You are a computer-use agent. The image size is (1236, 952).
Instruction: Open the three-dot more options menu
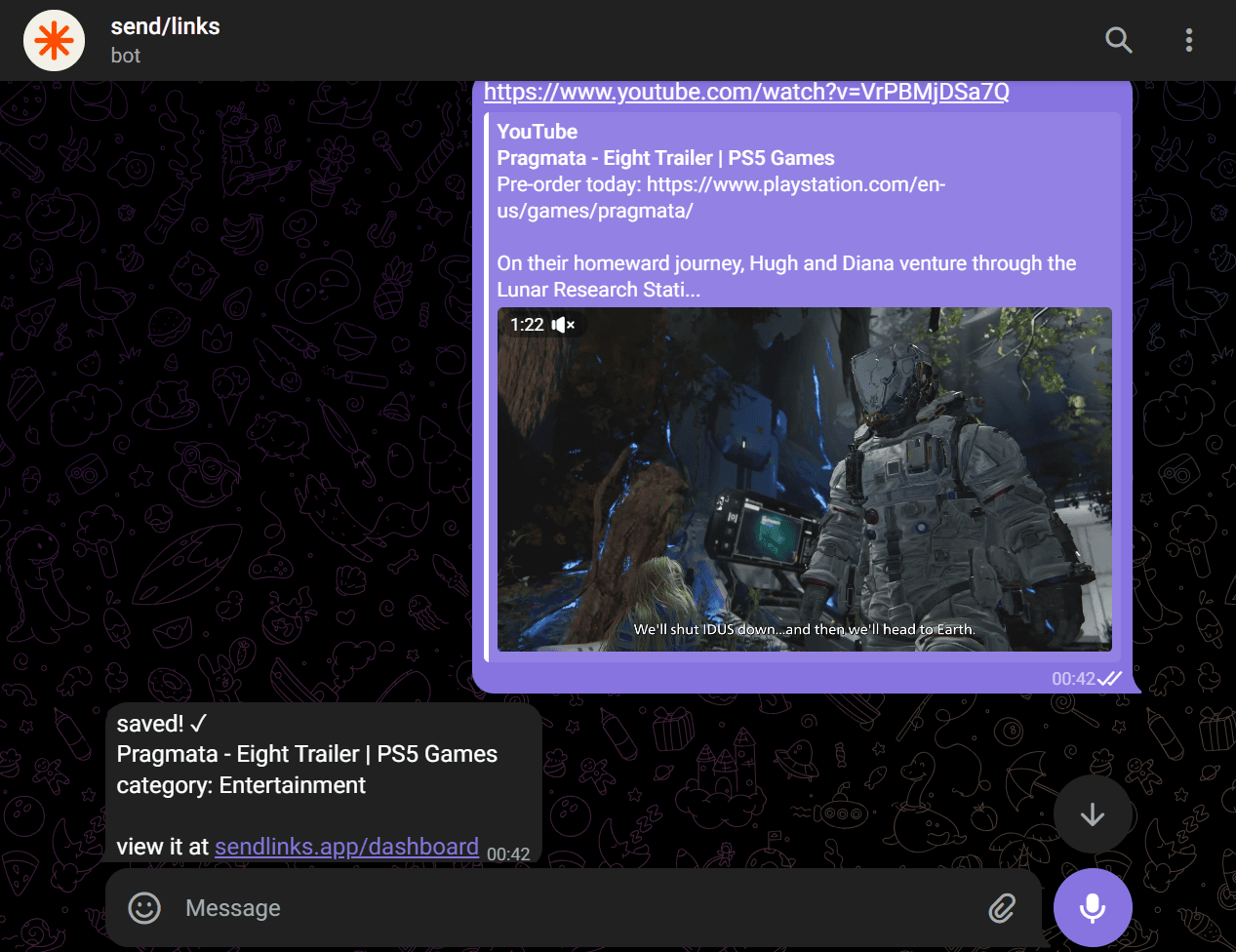1188,40
